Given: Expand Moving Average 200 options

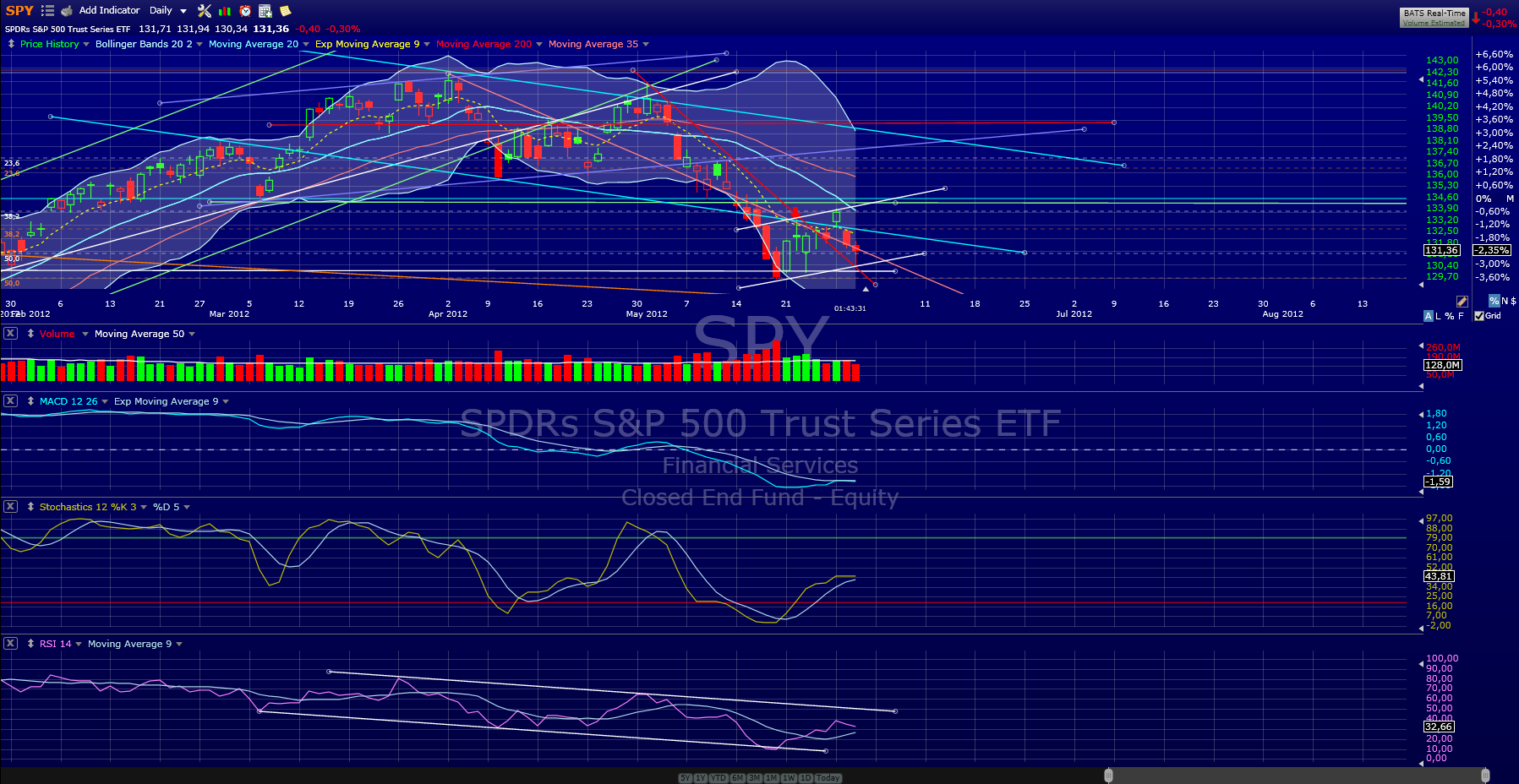Looking at the screenshot, I should 539,45.
